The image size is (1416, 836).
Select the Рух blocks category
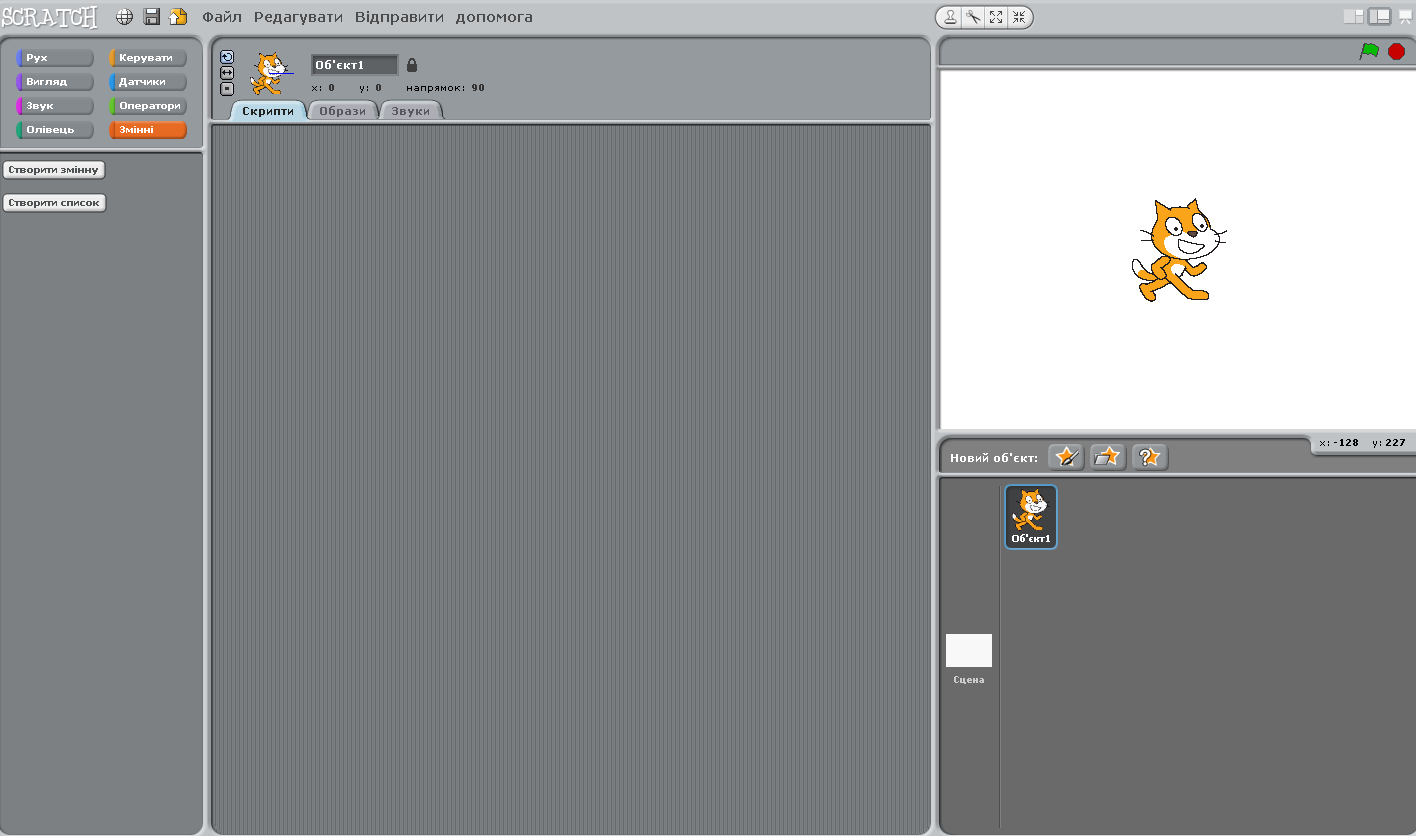tap(55, 58)
